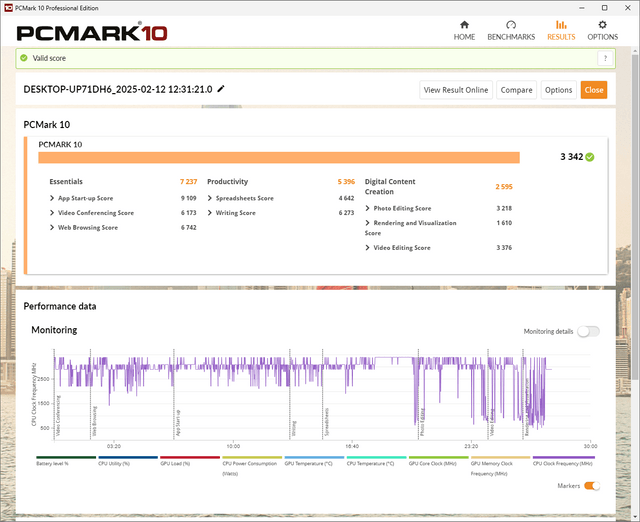Maximize the PCMark 10 window
The image size is (640, 522).
[604, 8]
